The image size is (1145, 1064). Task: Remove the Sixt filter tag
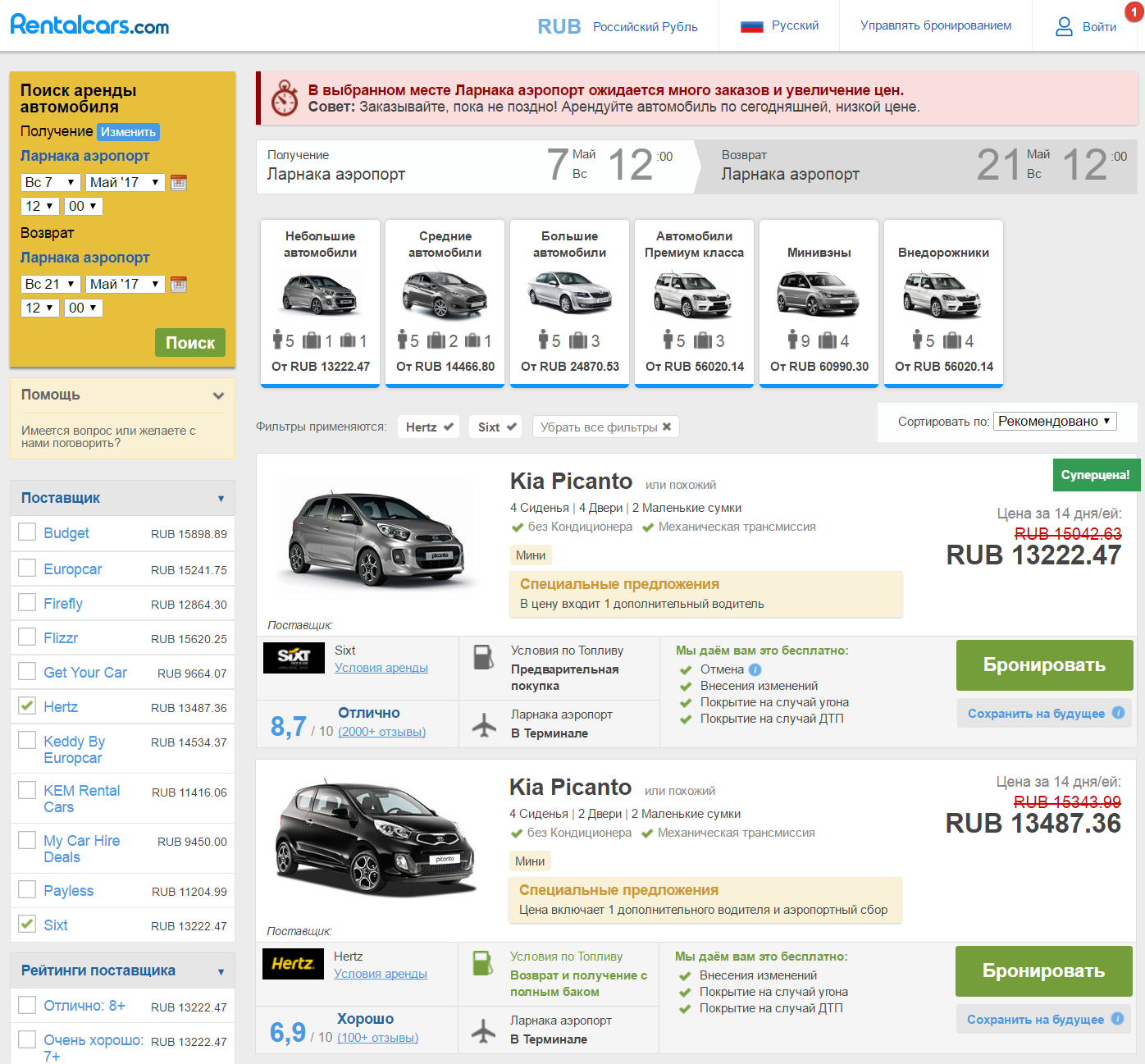(497, 427)
